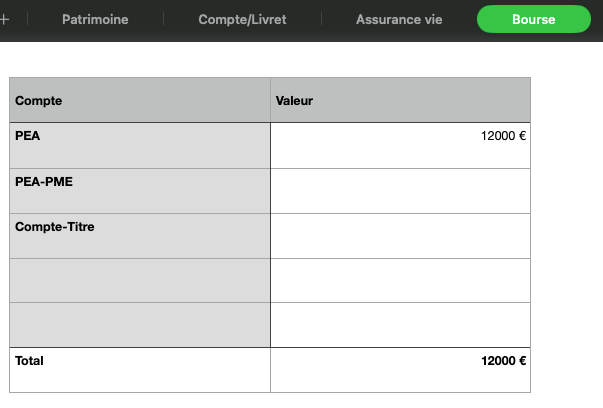Select the Assurance vie sheet tab

coord(399,20)
